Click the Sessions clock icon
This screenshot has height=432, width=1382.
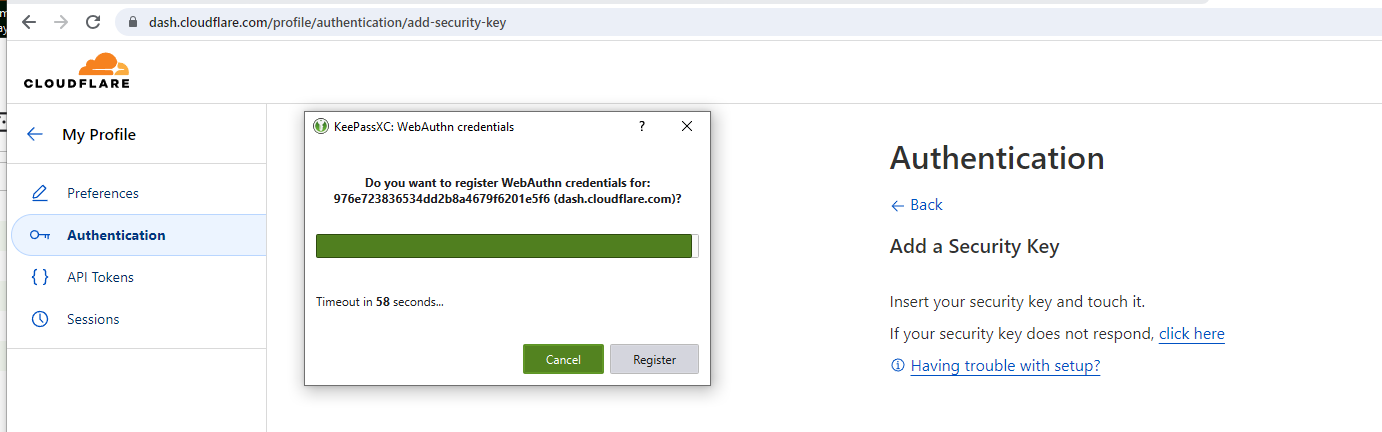(40, 319)
